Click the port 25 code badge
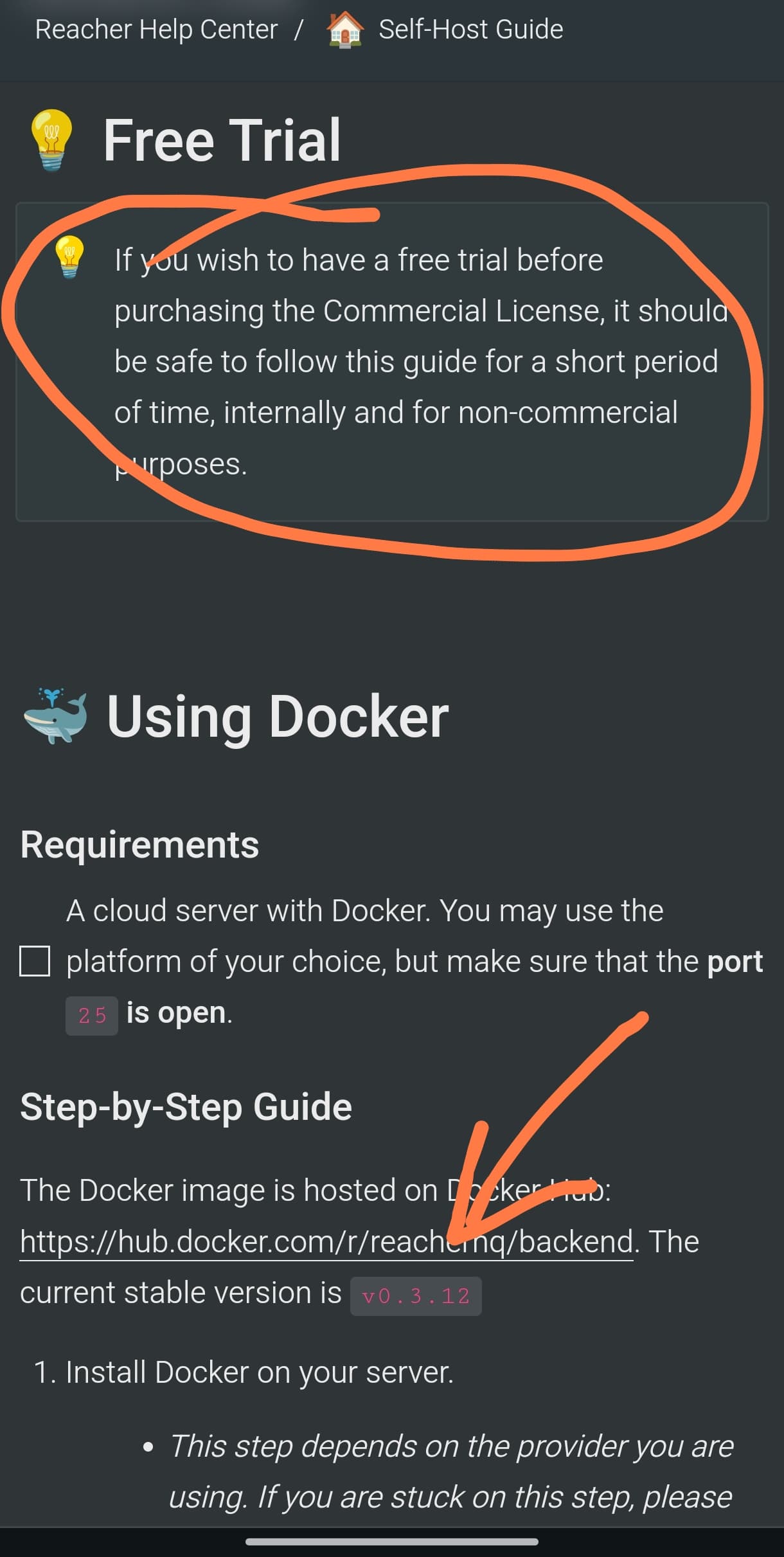 (92, 1015)
